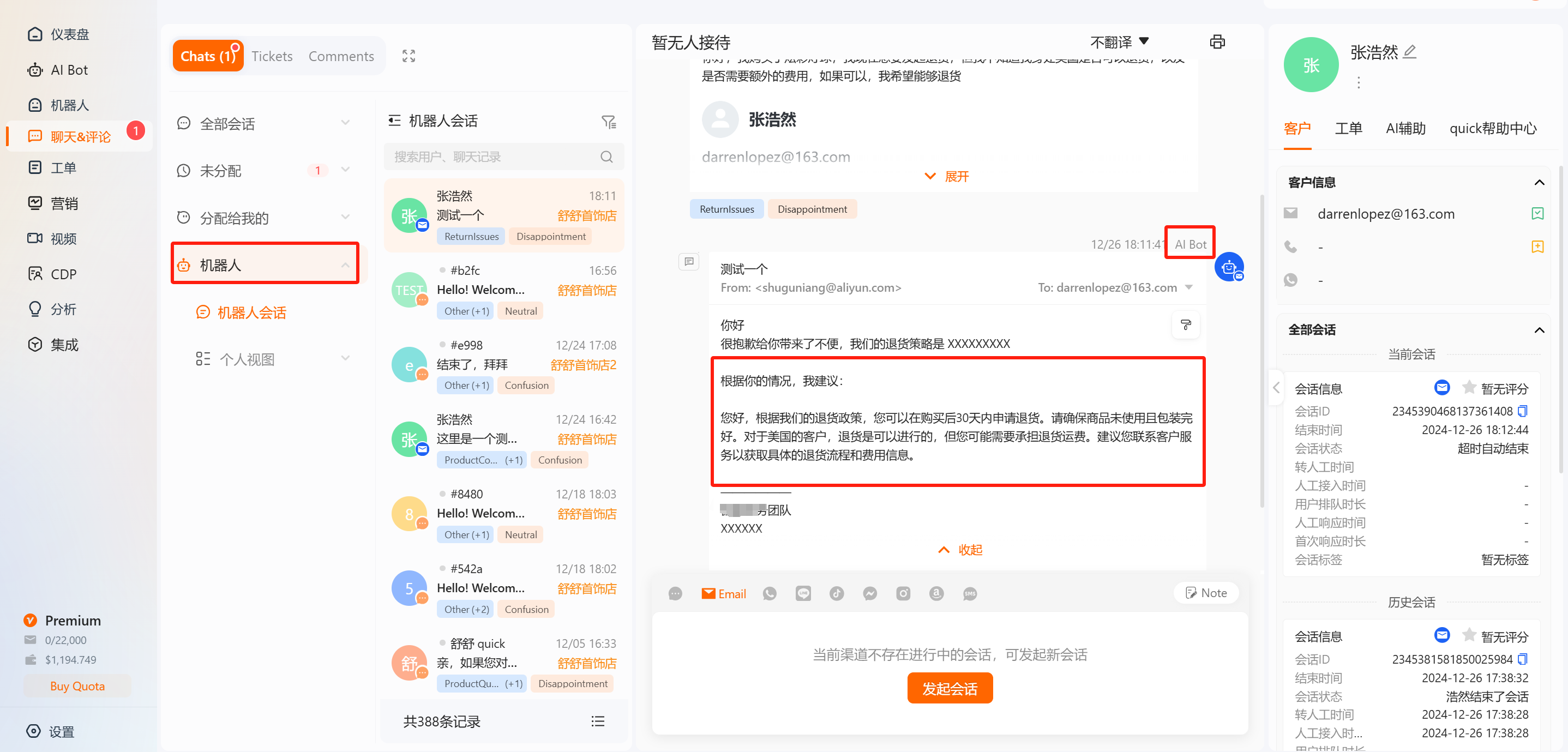The height and width of the screenshot is (752, 1568).
Task: Click 展开 to expand the message
Action: point(946,177)
